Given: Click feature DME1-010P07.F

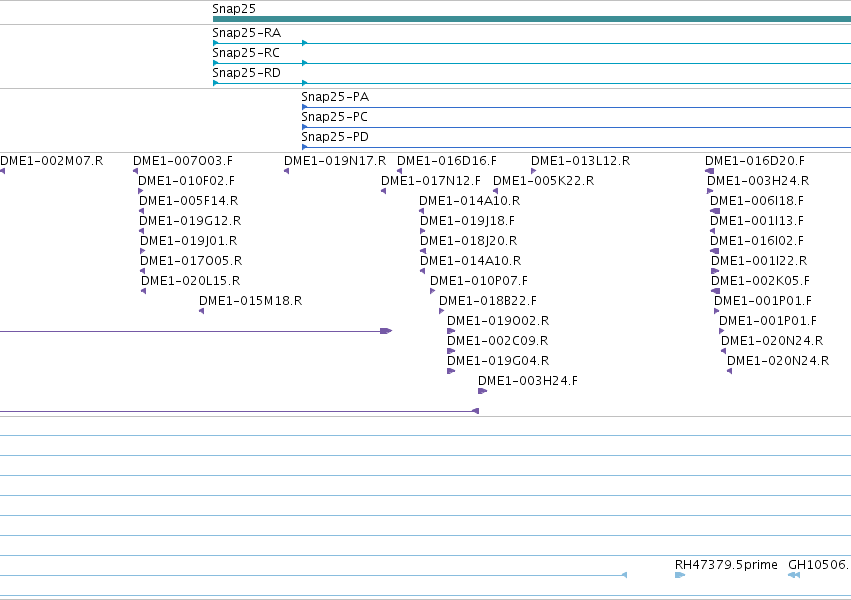Looking at the screenshot, I should 479,281.
